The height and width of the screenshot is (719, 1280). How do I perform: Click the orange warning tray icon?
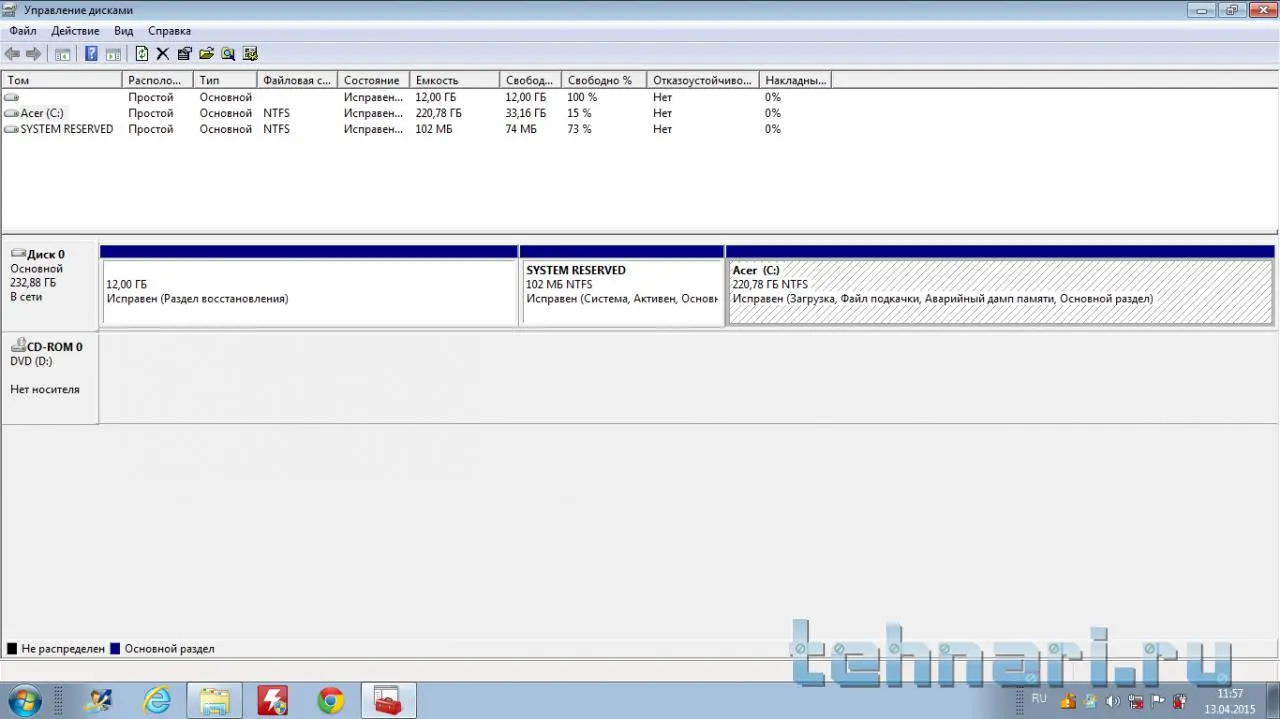[1068, 701]
